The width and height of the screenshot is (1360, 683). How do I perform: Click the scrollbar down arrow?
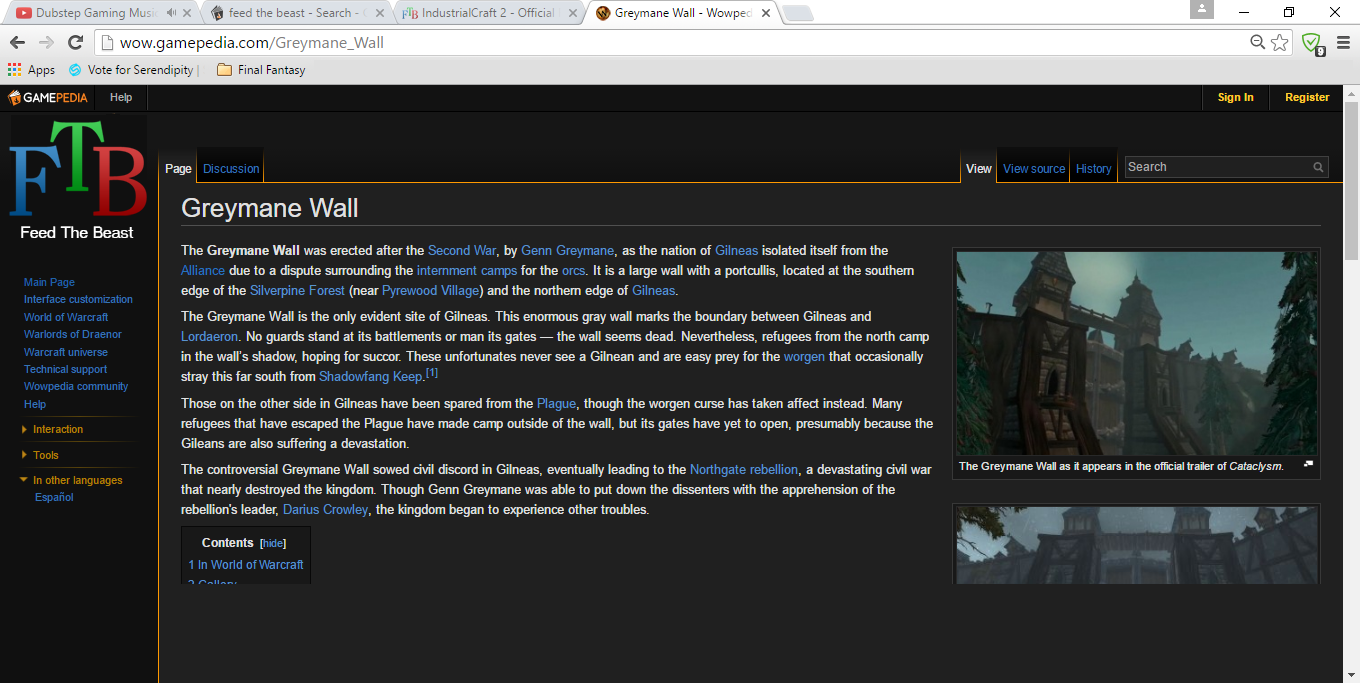click(x=1351, y=675)
